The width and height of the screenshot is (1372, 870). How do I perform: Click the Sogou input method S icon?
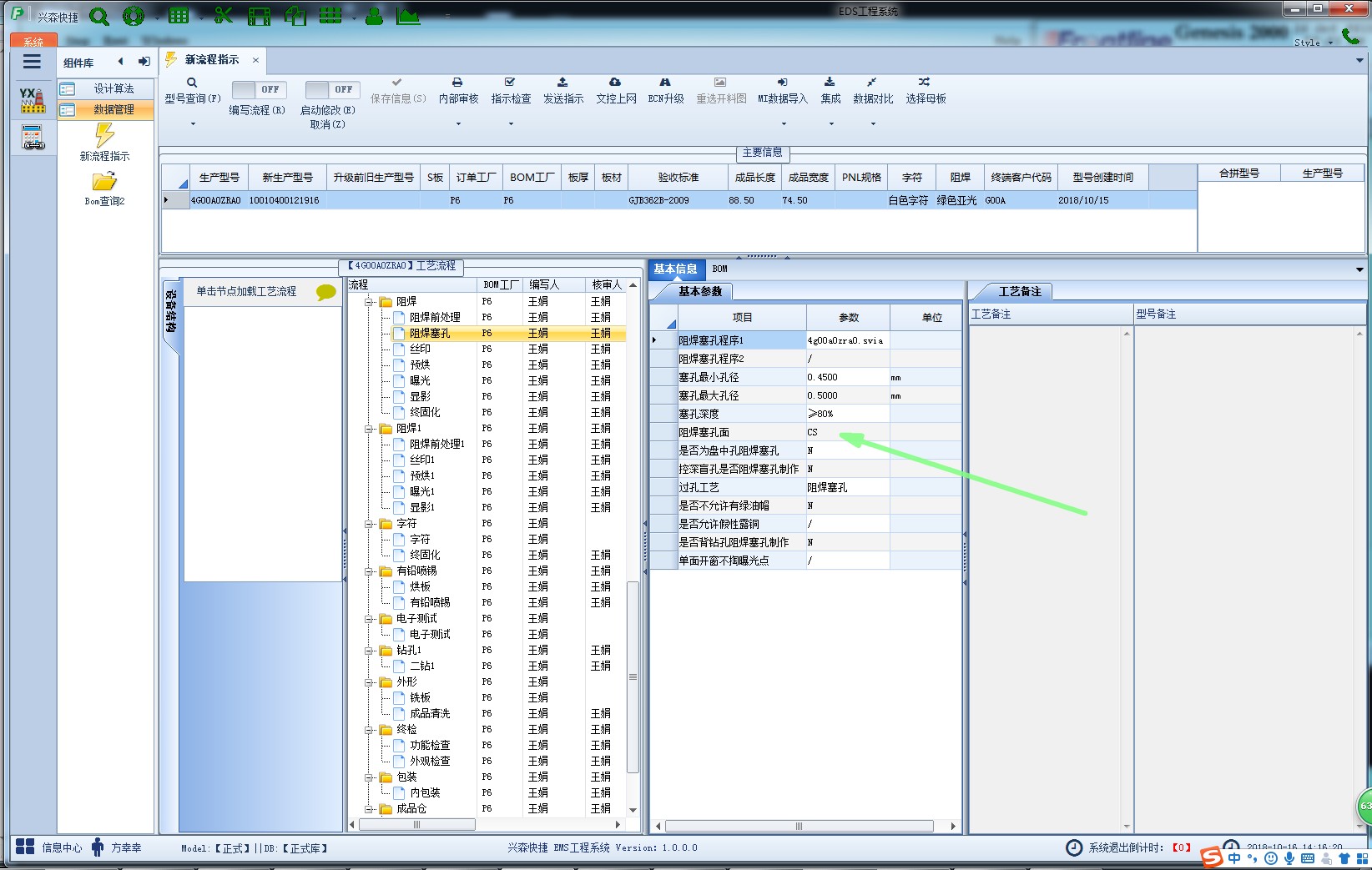tap(1212, 857)
